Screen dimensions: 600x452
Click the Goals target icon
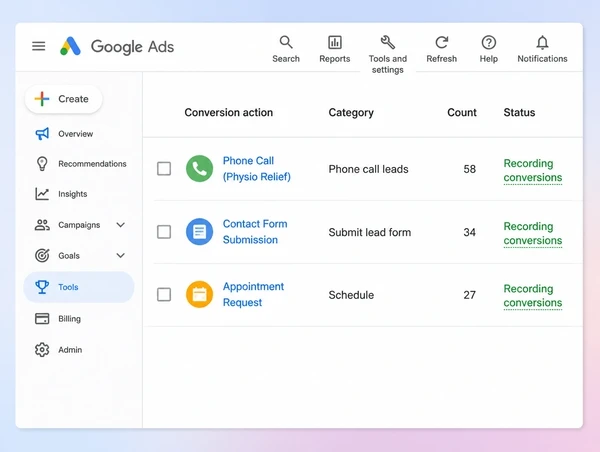pyautogui.click(x=42, y=255)
